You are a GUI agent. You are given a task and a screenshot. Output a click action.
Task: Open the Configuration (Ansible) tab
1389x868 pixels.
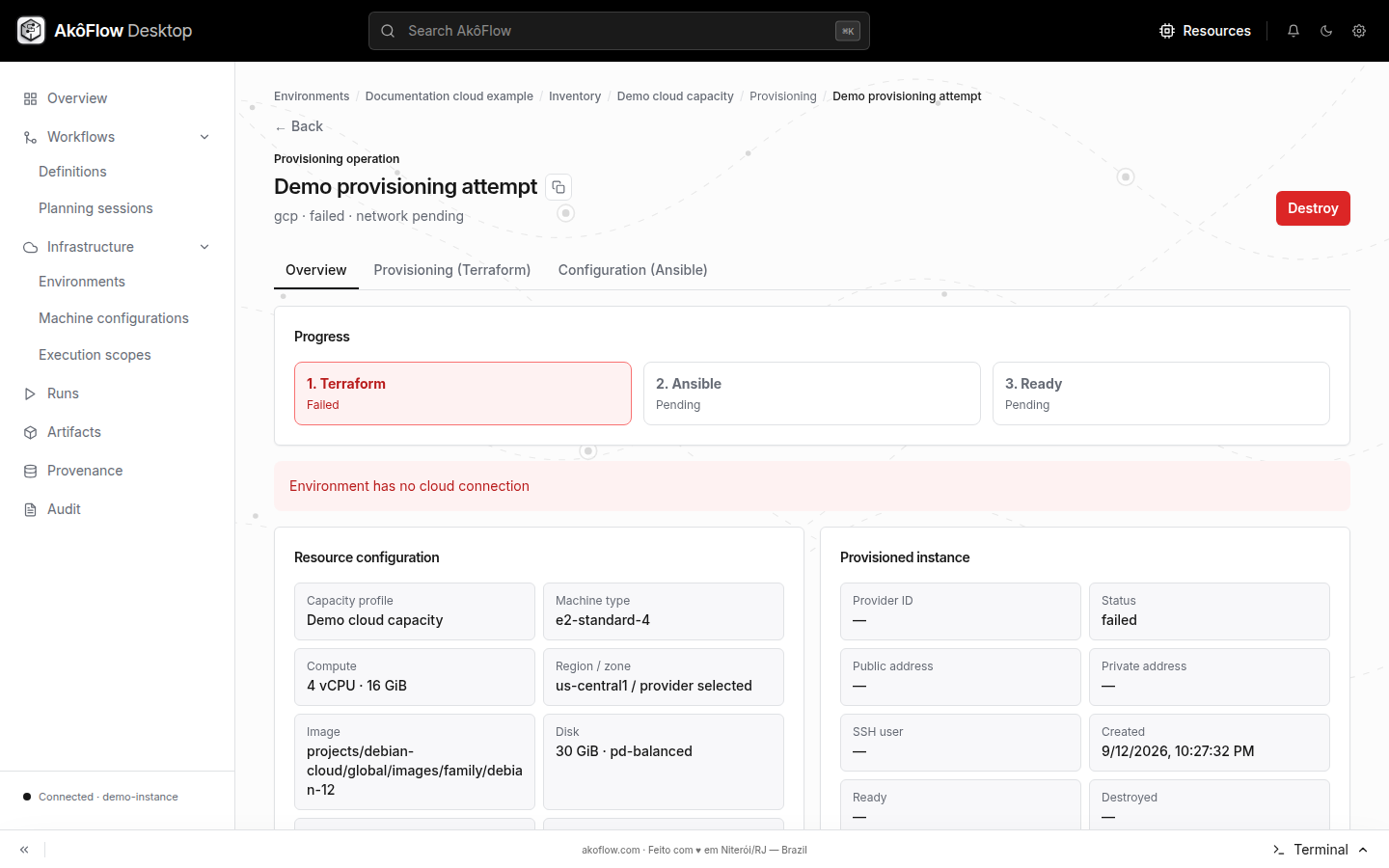pos(633,270)
